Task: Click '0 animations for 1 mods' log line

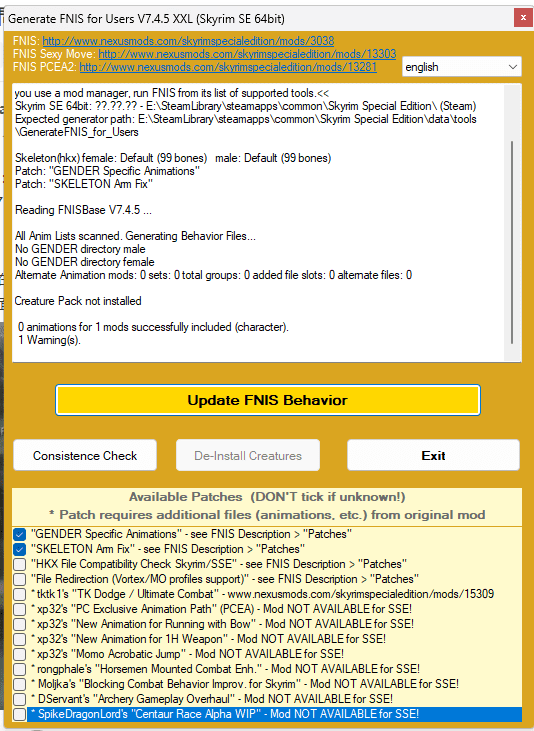Action: (x=153, y=327)
